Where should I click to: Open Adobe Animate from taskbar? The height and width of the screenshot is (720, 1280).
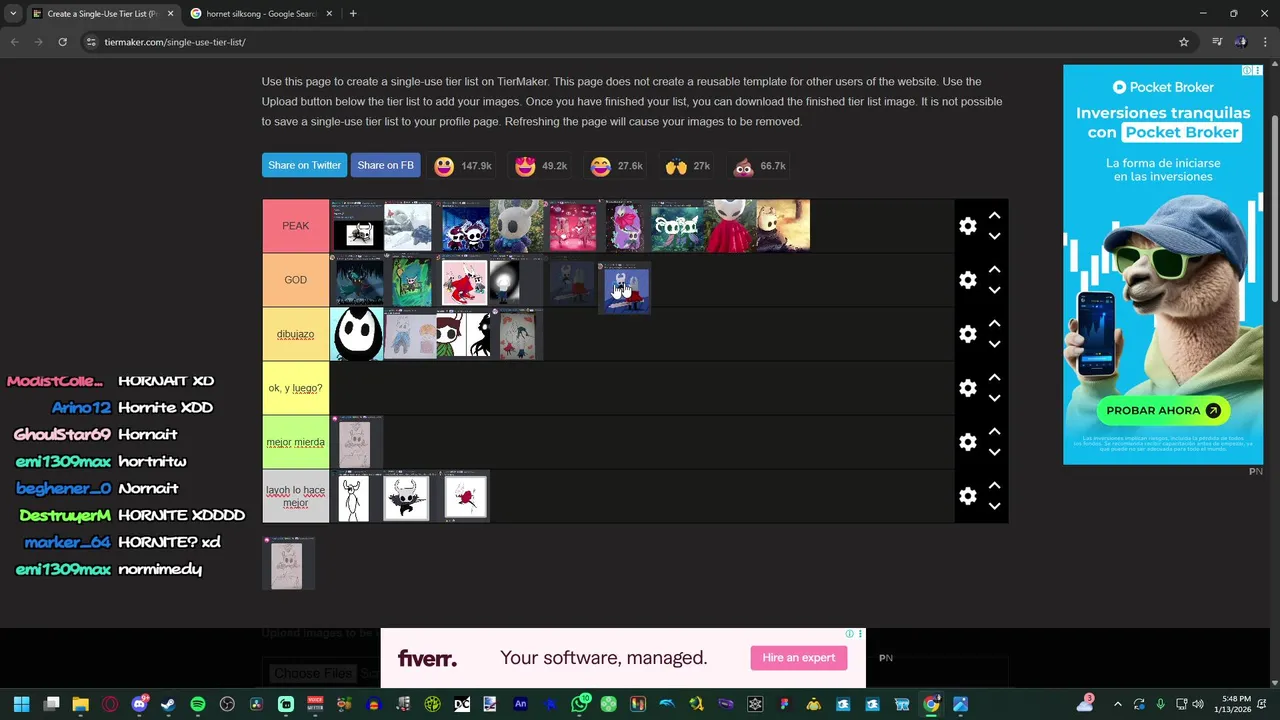520,704
